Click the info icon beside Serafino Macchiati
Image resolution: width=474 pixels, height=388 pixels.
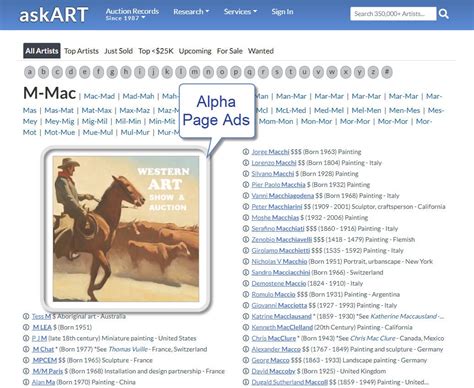coord(246,229)
